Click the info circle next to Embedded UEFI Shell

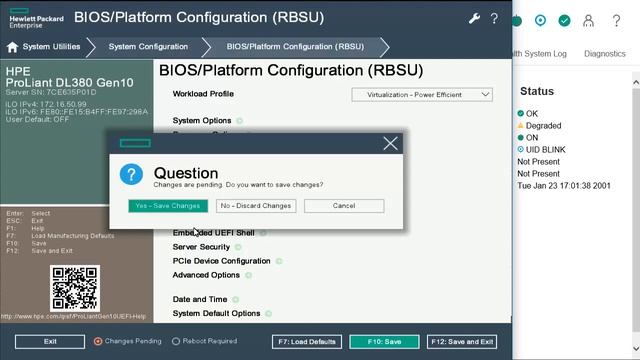click(x=263, y=233)
